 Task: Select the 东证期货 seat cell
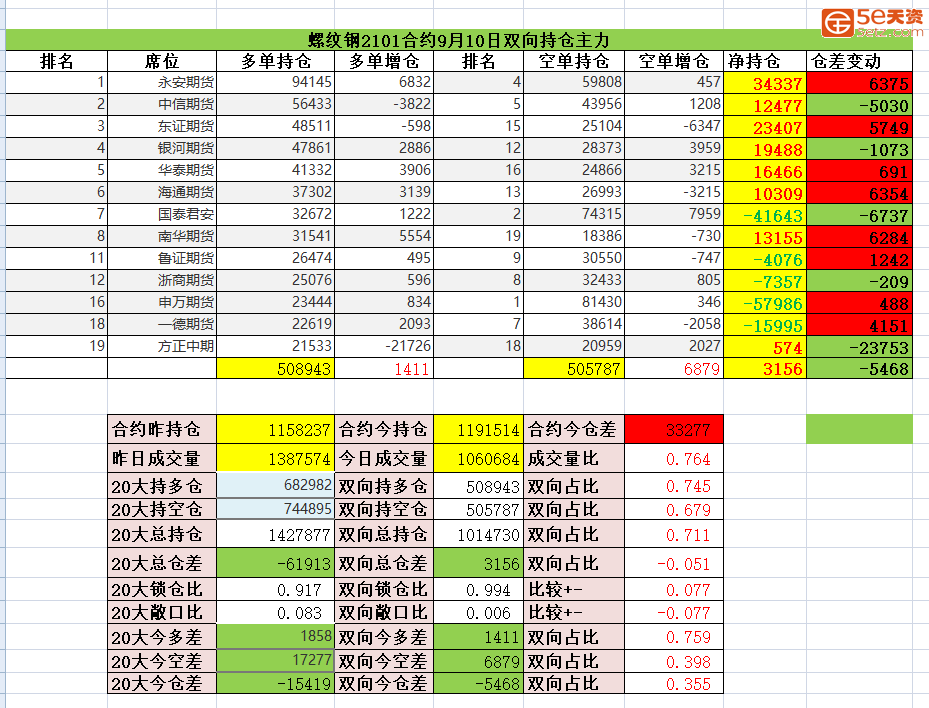coord(162,126)
